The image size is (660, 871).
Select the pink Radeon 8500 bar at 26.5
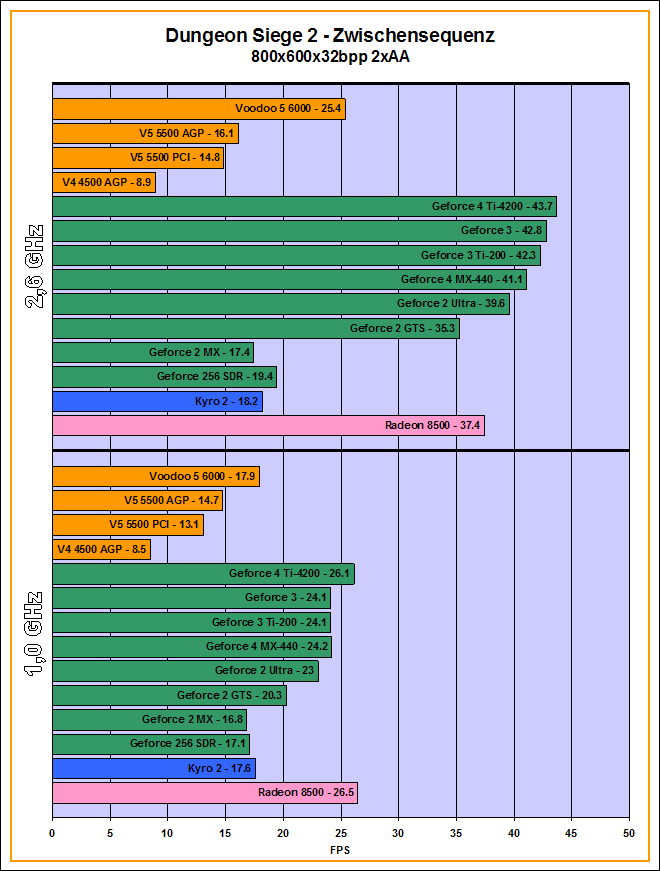(204, 793)
